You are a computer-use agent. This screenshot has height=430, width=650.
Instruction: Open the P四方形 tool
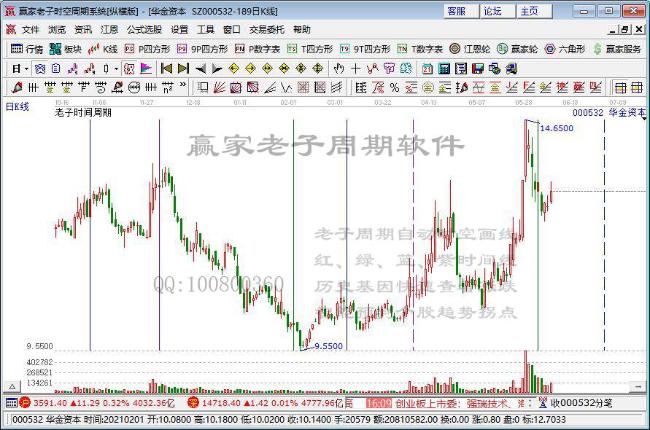point(147,49)
